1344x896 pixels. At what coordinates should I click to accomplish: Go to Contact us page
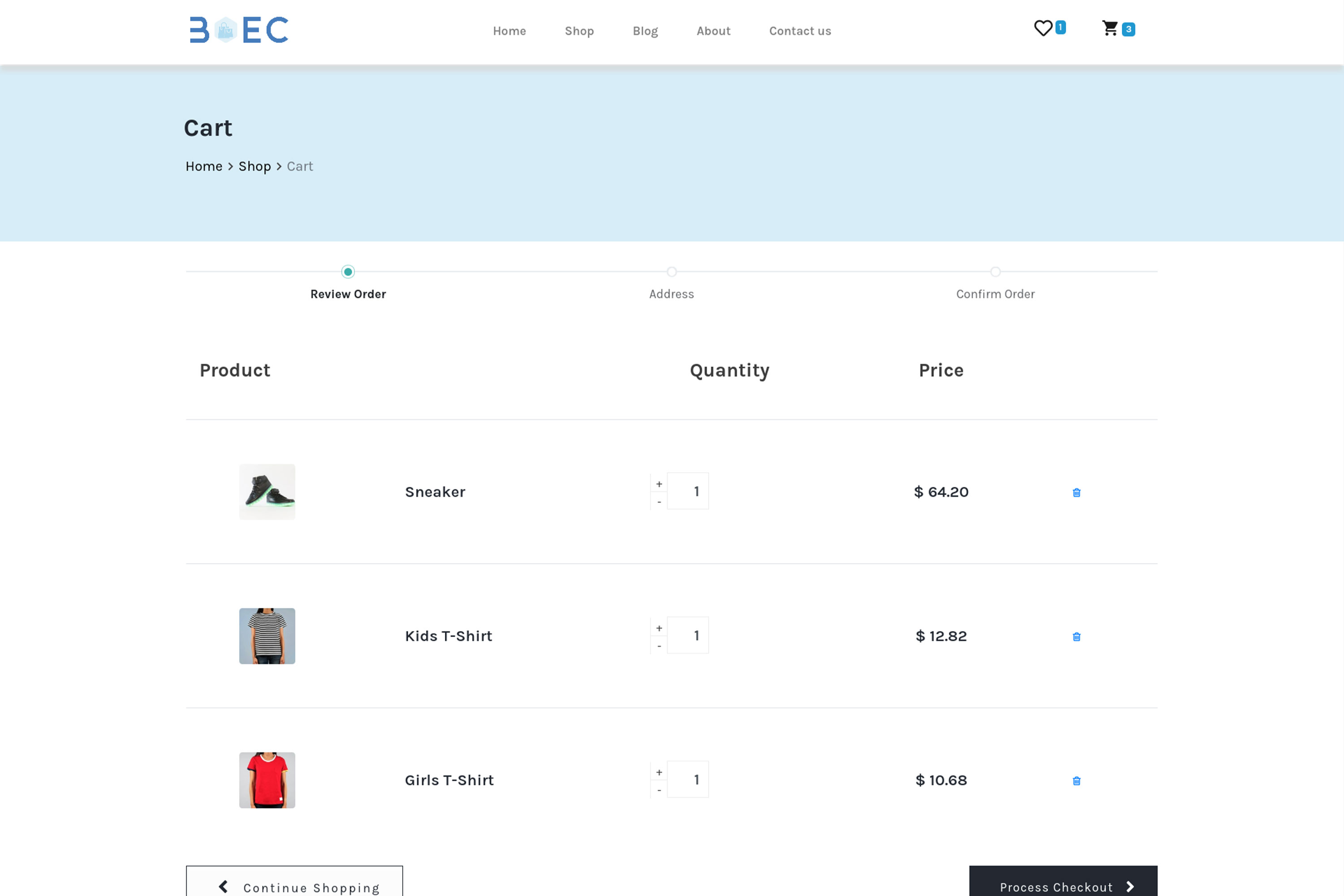point(799,31)
